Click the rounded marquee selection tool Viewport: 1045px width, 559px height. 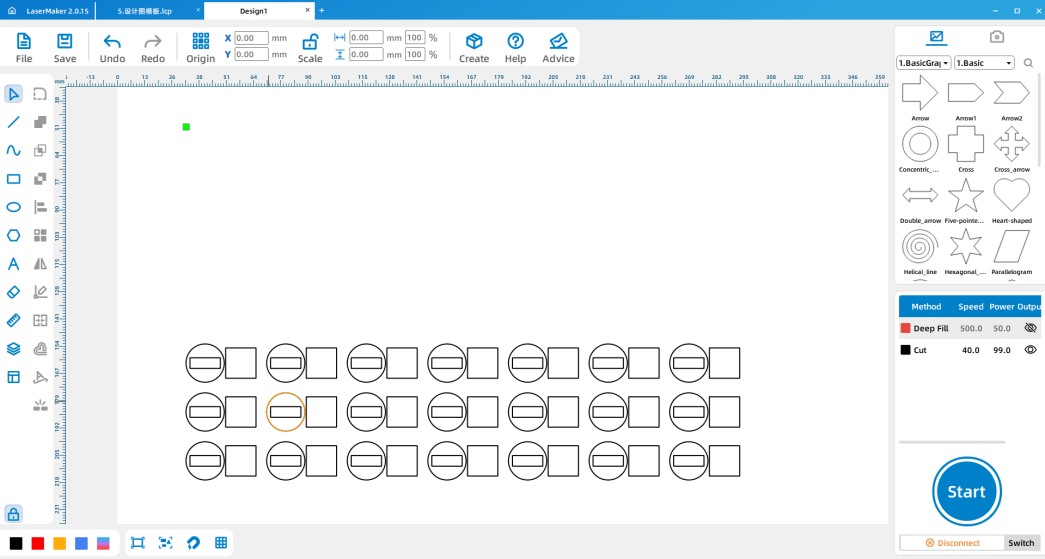point(40,94)
